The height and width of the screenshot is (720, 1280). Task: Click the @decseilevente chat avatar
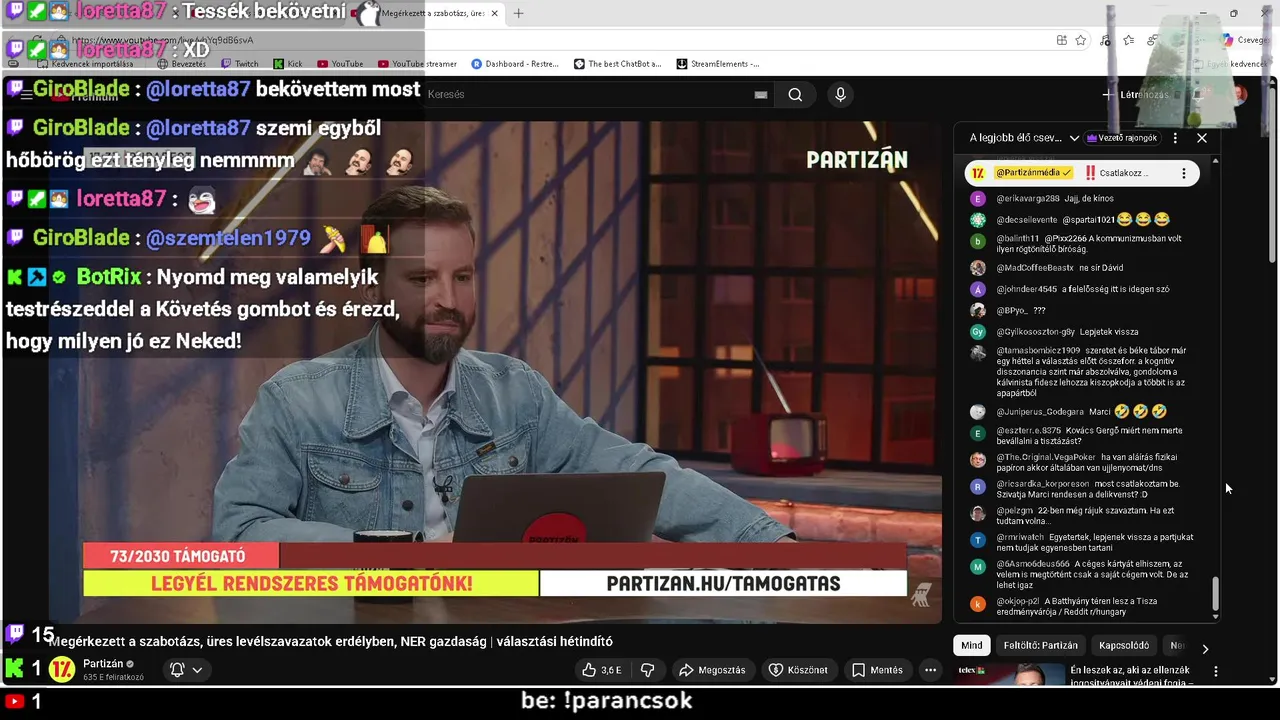click(978, 220)
